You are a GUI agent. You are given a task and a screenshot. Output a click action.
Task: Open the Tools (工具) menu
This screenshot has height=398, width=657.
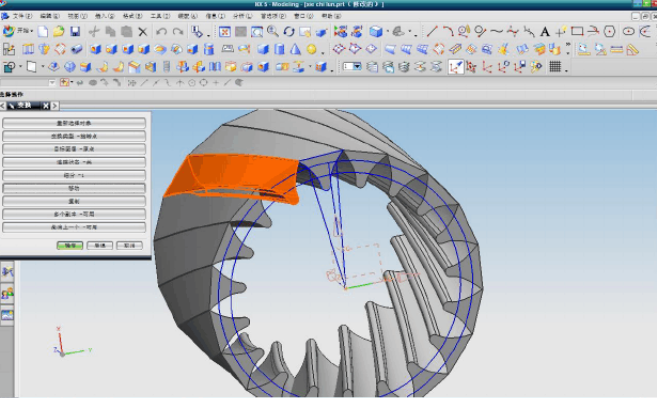[160, 16]
